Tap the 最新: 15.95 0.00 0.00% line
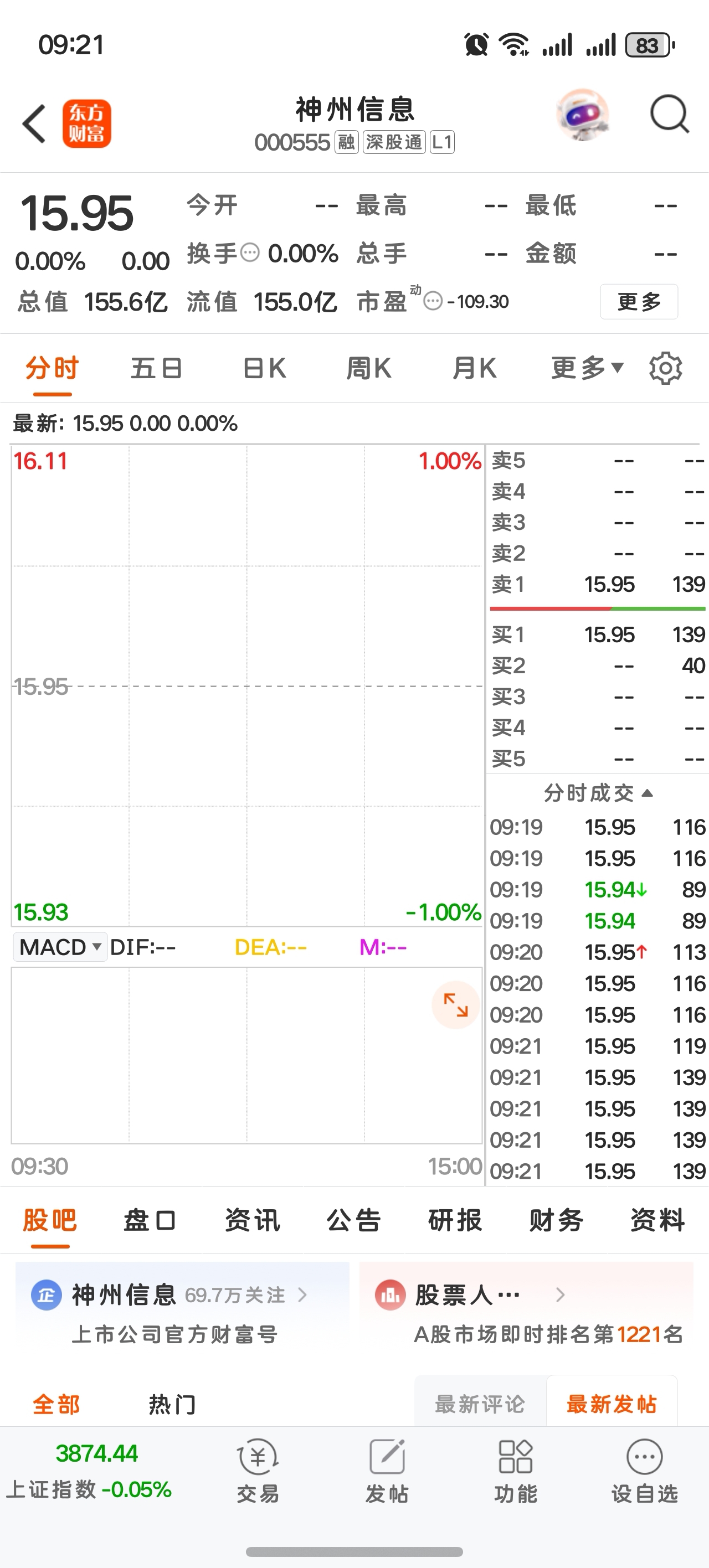This screenshot has height=1568, width=709. pyautogui.click(x=125, y=423)
